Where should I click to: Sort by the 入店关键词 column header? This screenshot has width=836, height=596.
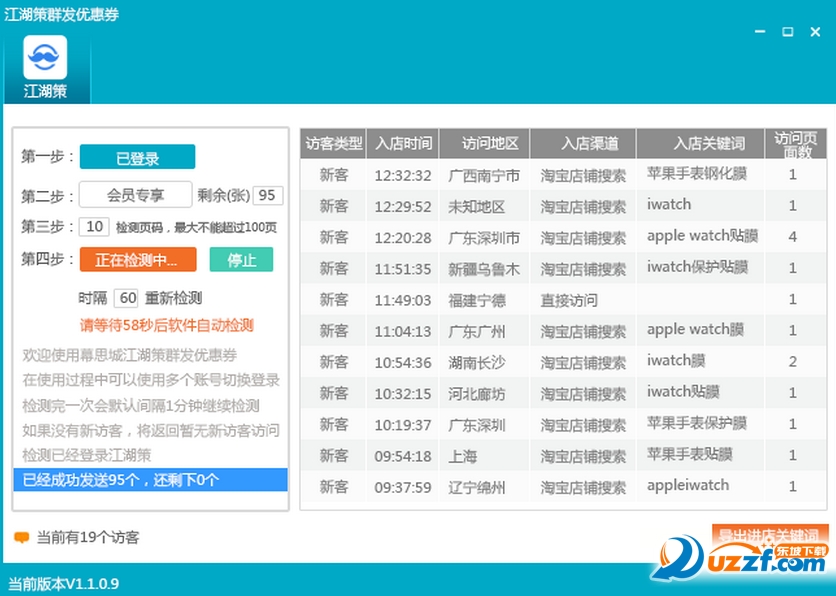pos(701,143)
